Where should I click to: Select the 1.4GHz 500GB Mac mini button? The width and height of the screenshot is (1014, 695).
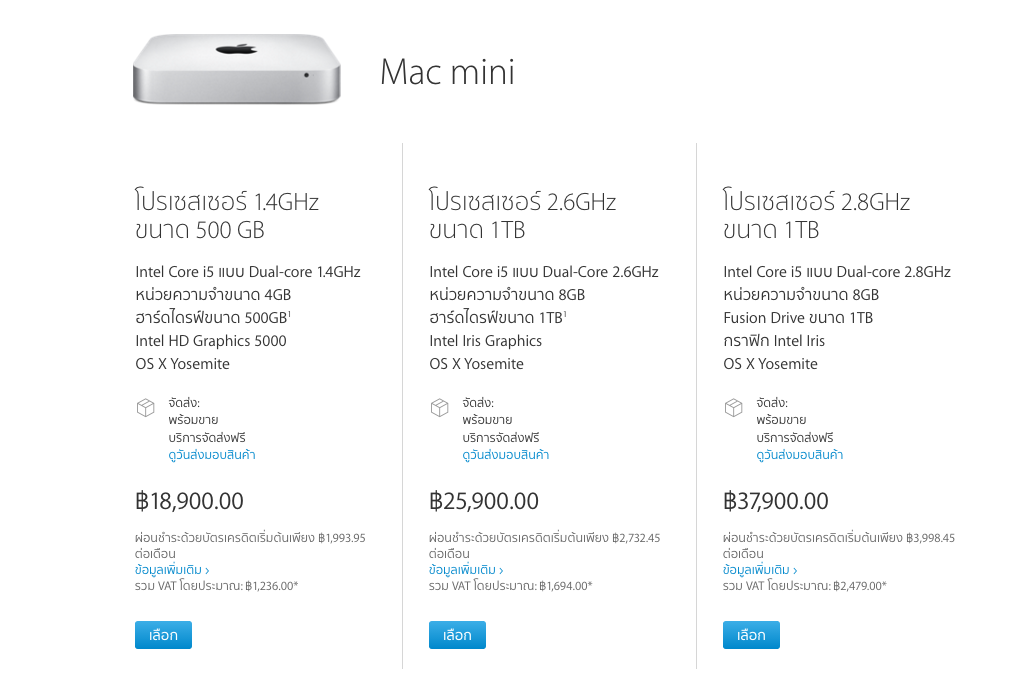(x=163, y=635)
